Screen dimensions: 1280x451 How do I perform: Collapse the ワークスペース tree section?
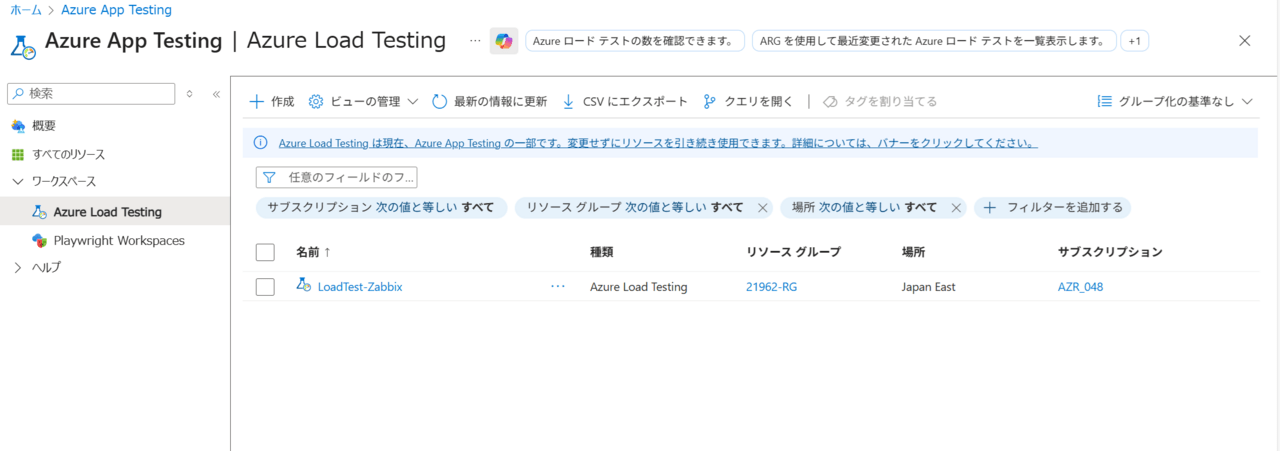(18, 182)
